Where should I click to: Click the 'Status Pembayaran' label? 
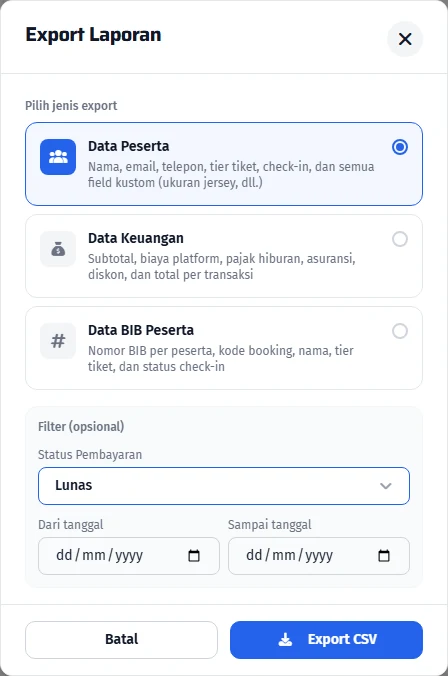click(x=90, y=454)
